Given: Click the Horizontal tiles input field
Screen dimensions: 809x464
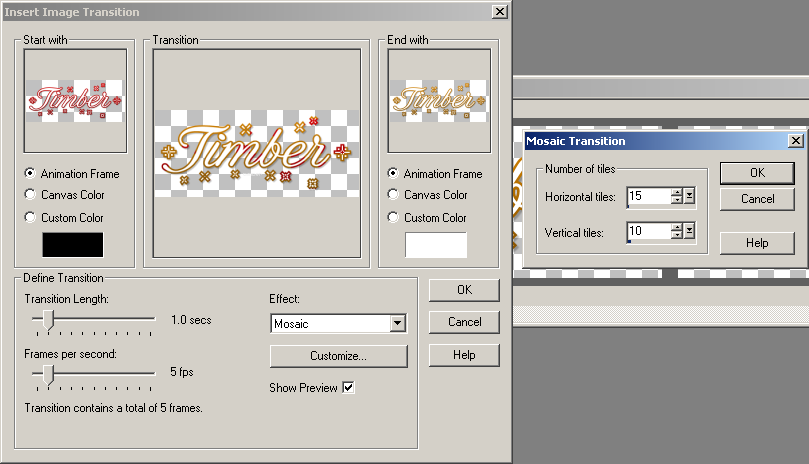Looking at the screenshot, I should click(x=648, y=196).
